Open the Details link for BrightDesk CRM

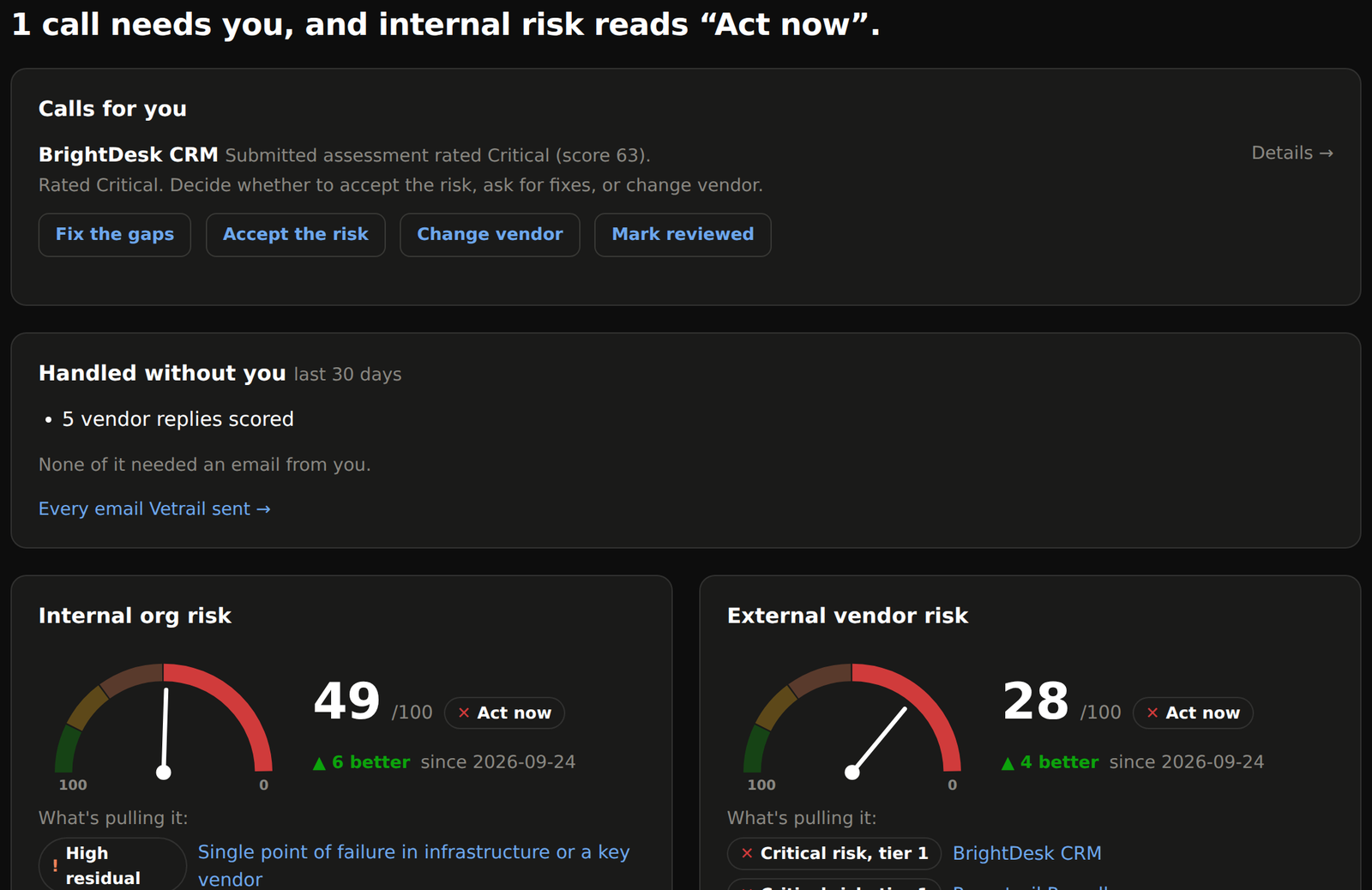pos(1292,153)
